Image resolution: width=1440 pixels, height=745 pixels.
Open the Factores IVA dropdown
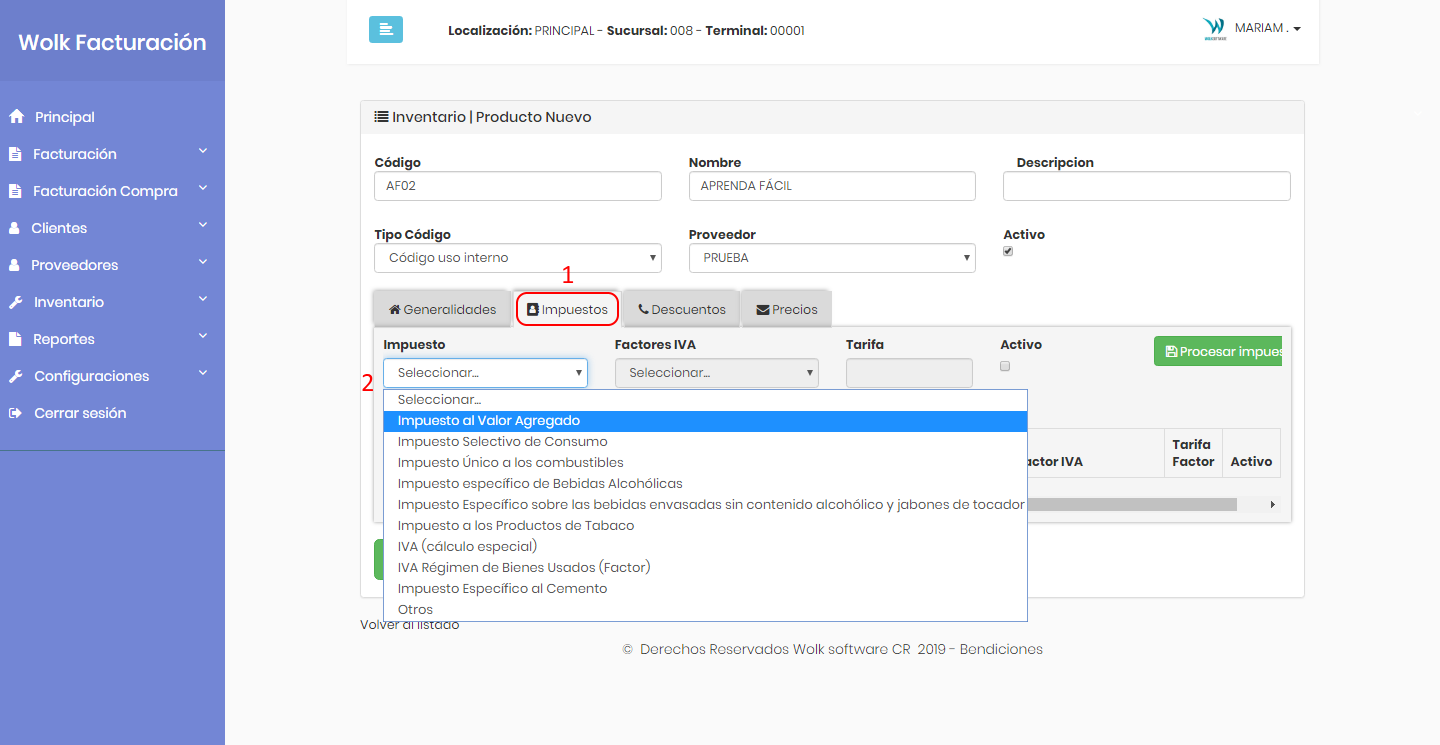[x=717, y=373]
